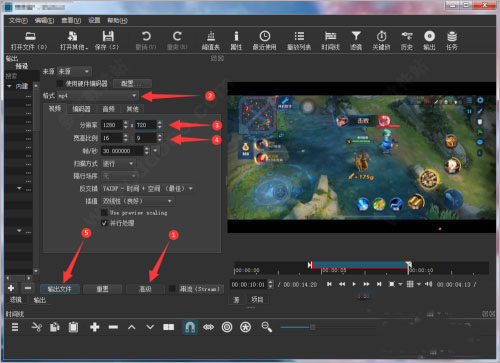The height and width of the screenshot is (363, 500).
Task: Click the 配置... configure button
Action: (x=132, y=83)
